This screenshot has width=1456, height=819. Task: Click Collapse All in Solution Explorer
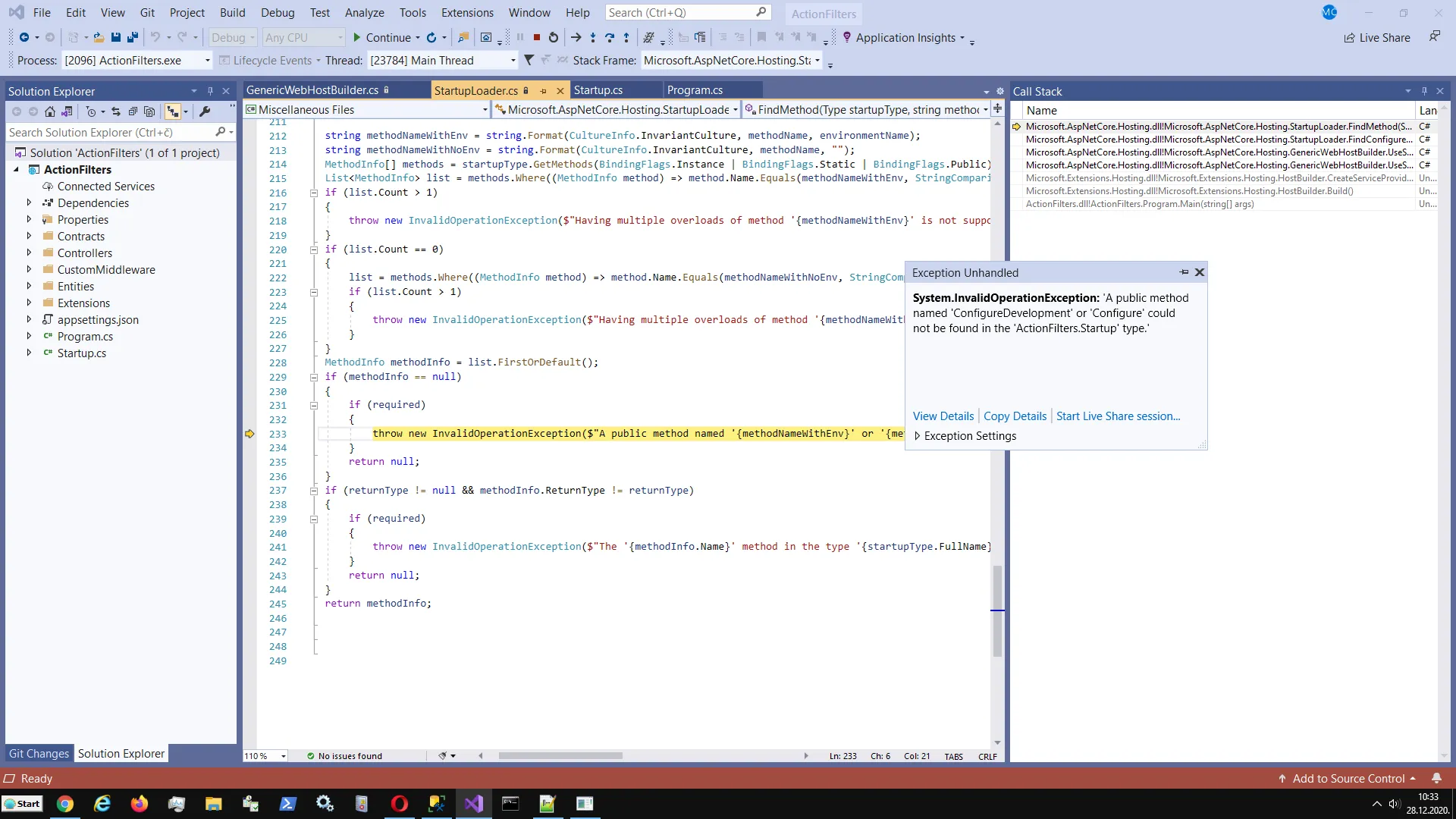coord(133,111)
